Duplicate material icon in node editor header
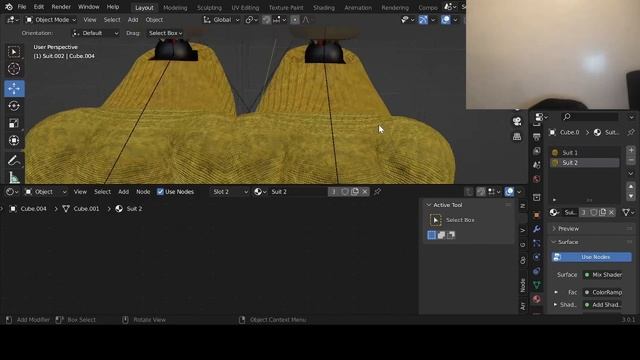Image resolution: width=640 pixels, height=360 pixels. point(355,191)
